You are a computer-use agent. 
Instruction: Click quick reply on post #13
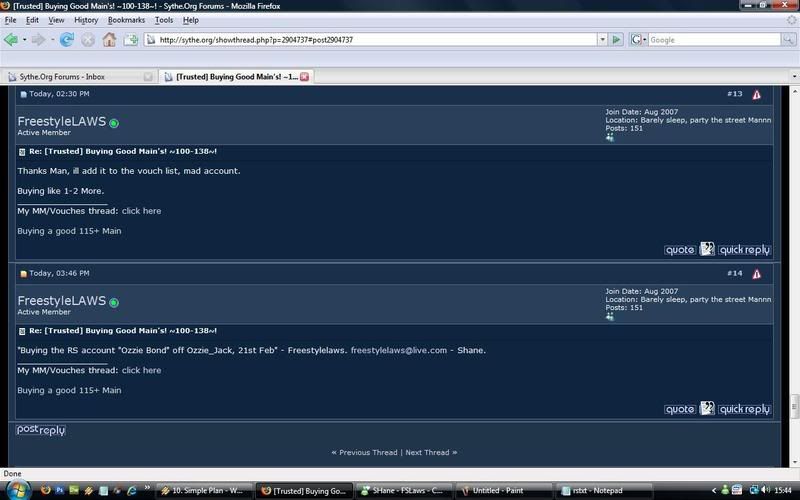pyautogui.click(x=744, y=249)
